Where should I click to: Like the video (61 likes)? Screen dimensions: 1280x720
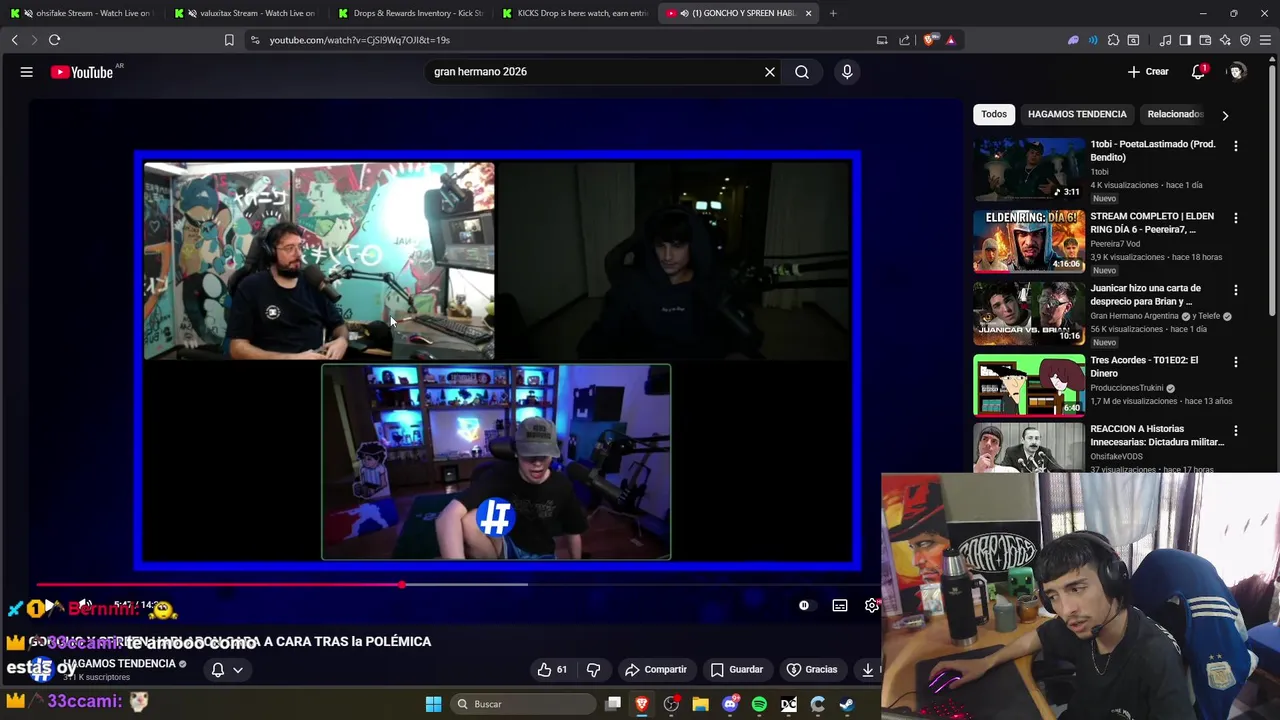[552, 669]
